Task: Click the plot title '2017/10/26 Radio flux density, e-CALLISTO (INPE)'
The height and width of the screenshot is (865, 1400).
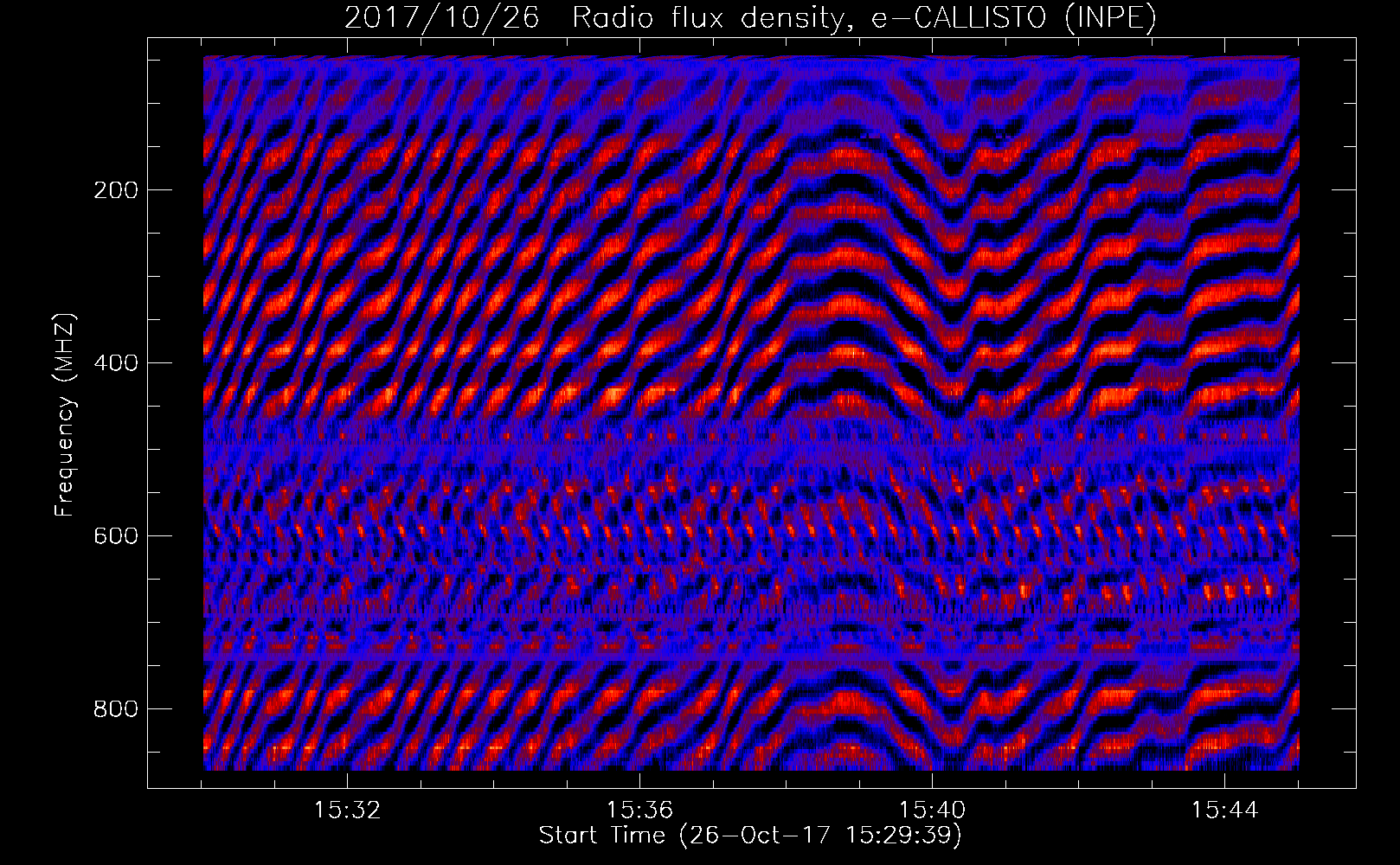Action: [750, 18]
